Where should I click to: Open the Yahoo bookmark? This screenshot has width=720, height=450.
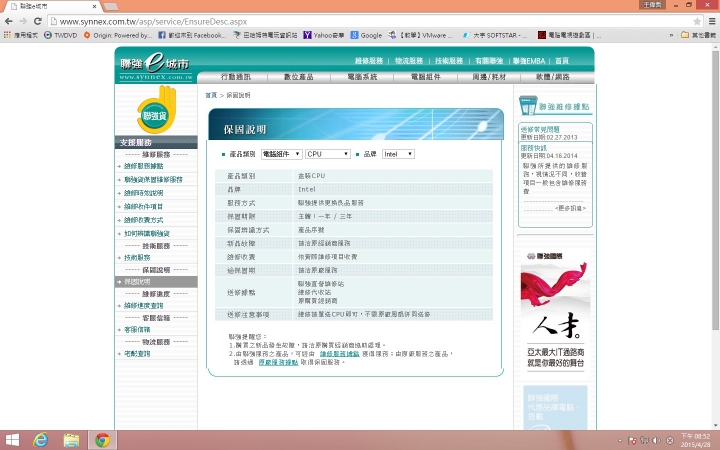point(324,35)
